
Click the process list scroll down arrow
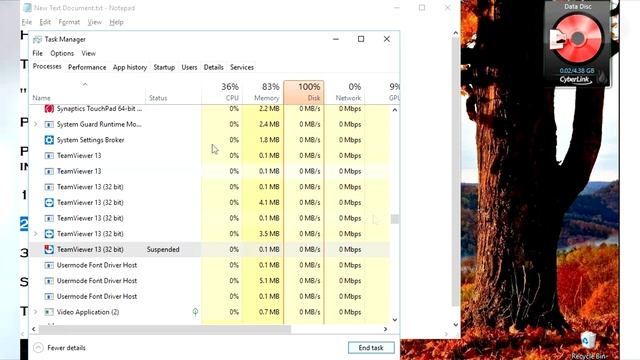[395, 320]
